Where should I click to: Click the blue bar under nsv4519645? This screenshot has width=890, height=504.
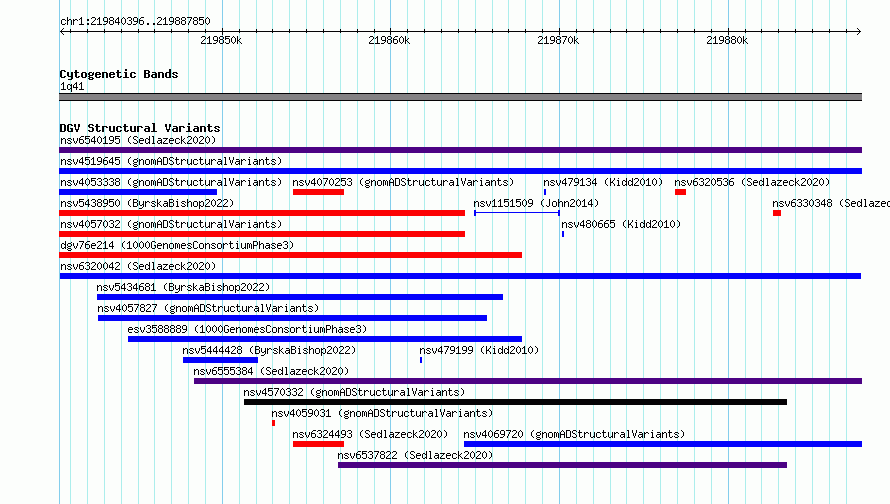(460, 171)
